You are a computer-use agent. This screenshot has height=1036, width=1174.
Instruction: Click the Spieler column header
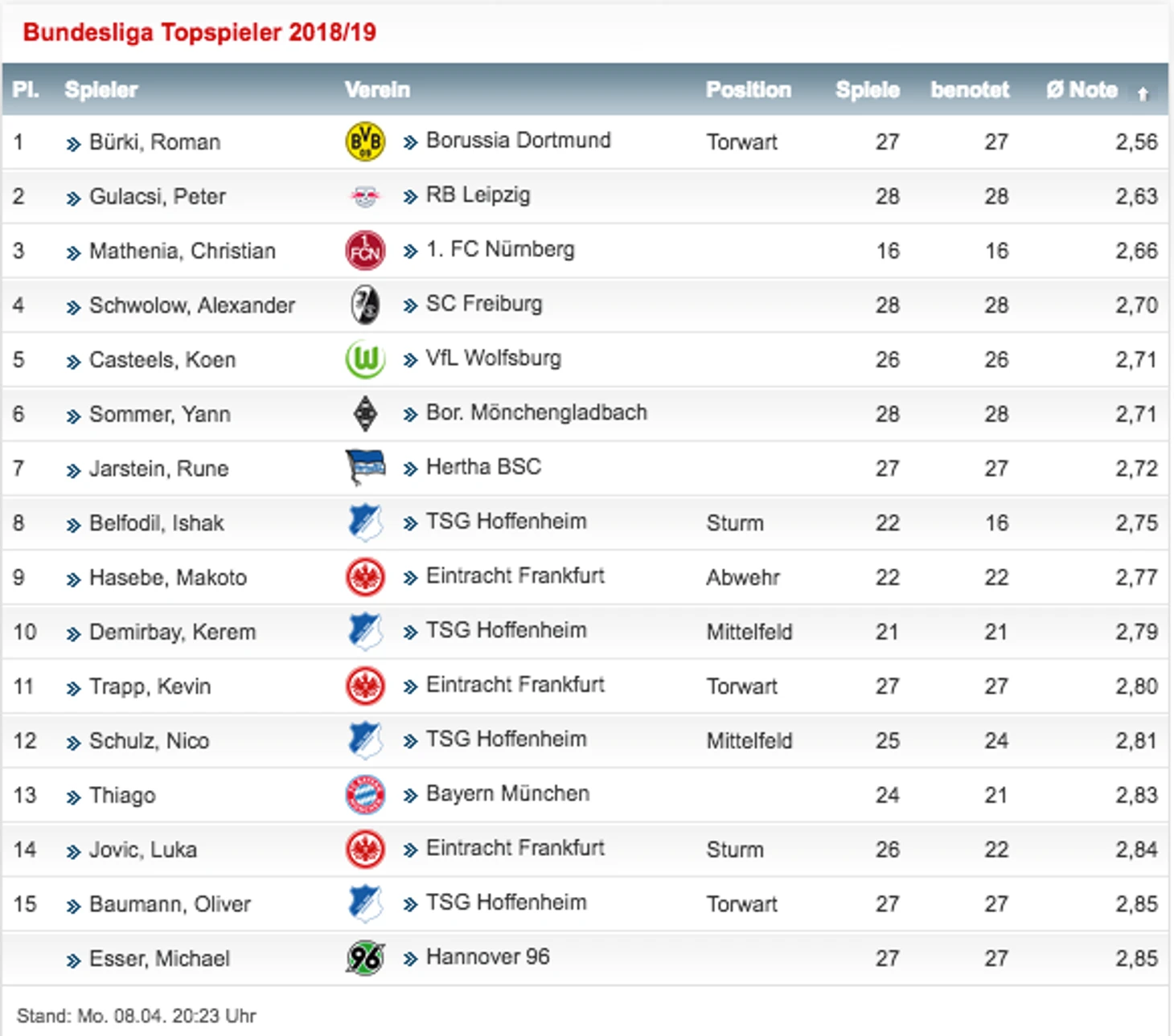coord(101,90)
